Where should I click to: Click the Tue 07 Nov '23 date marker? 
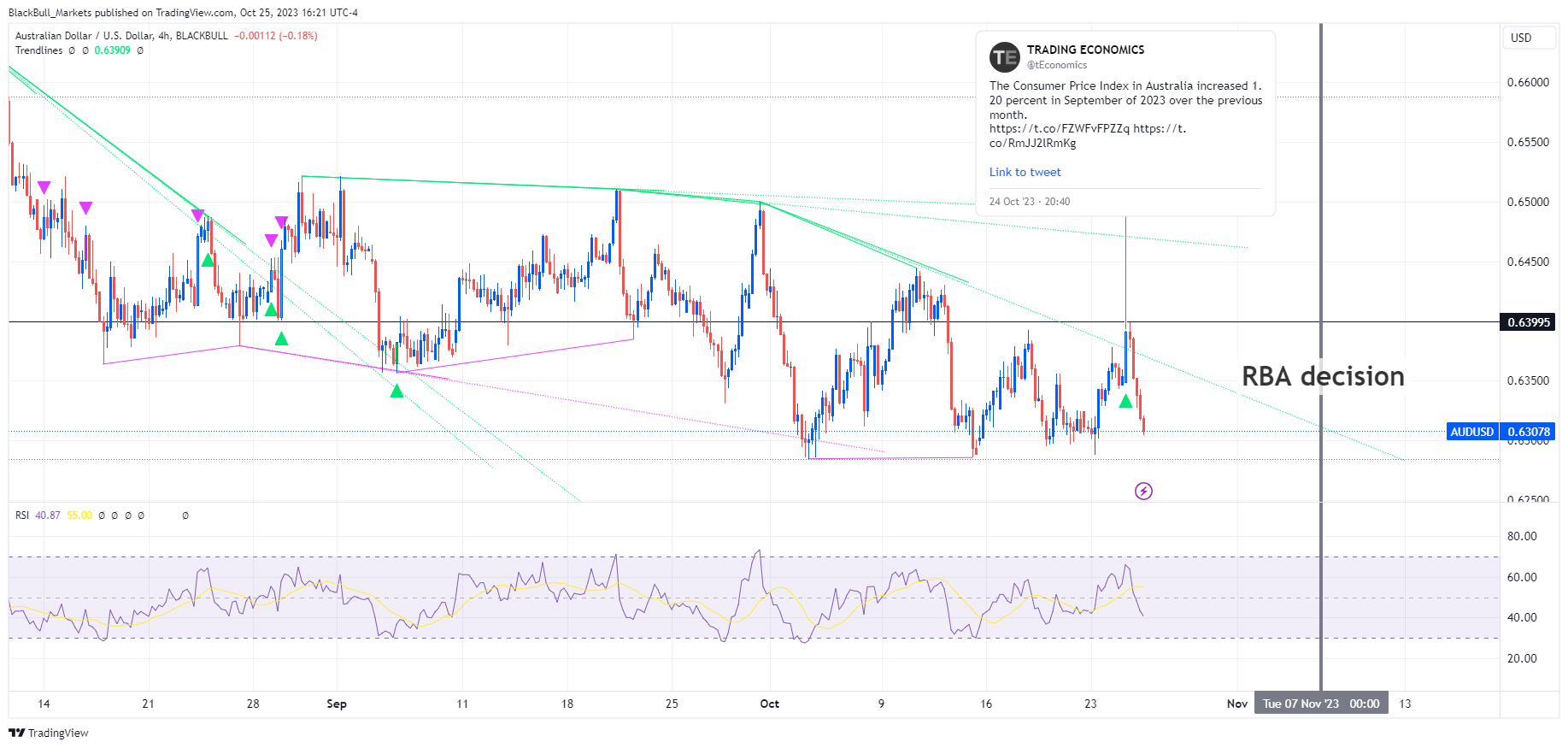tap(1321, 704)
